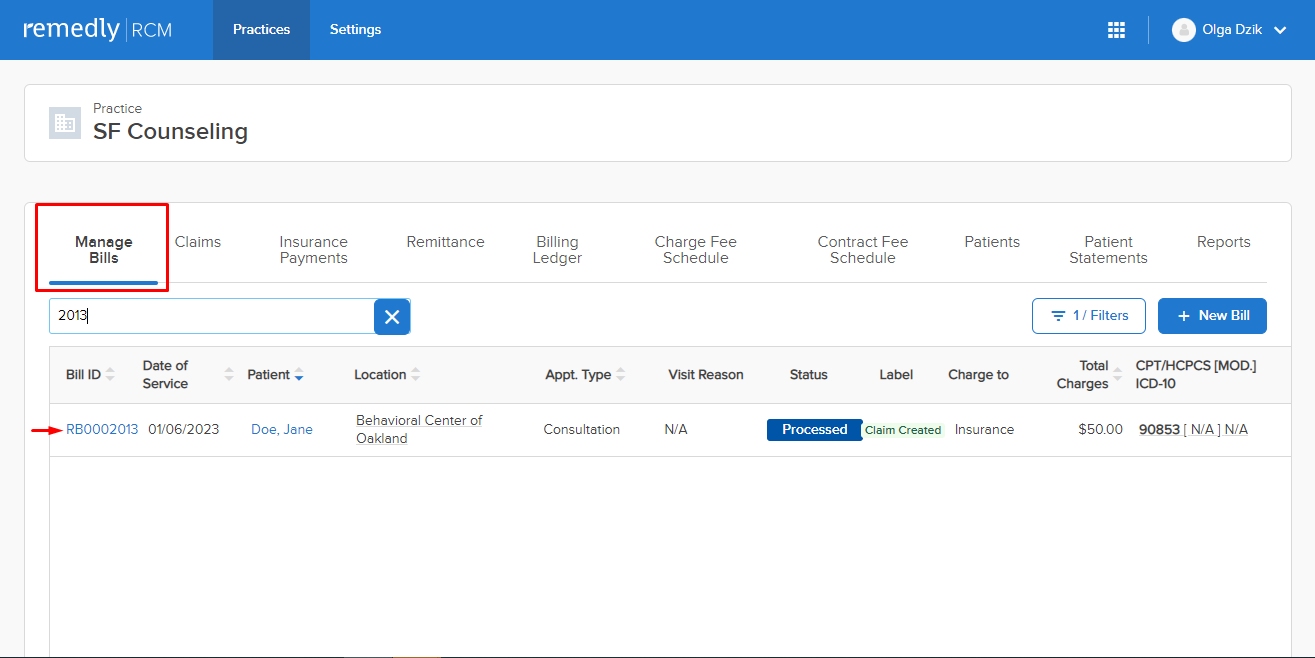Open the Remittance tab
Screen dimensions: 1315x658
point(445,242)
